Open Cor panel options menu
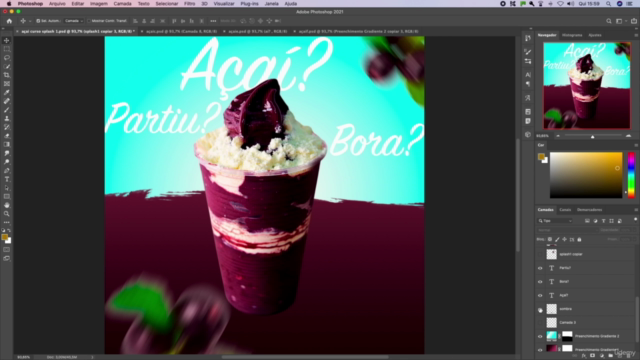 pyautogui.click(x=636, y=145)
